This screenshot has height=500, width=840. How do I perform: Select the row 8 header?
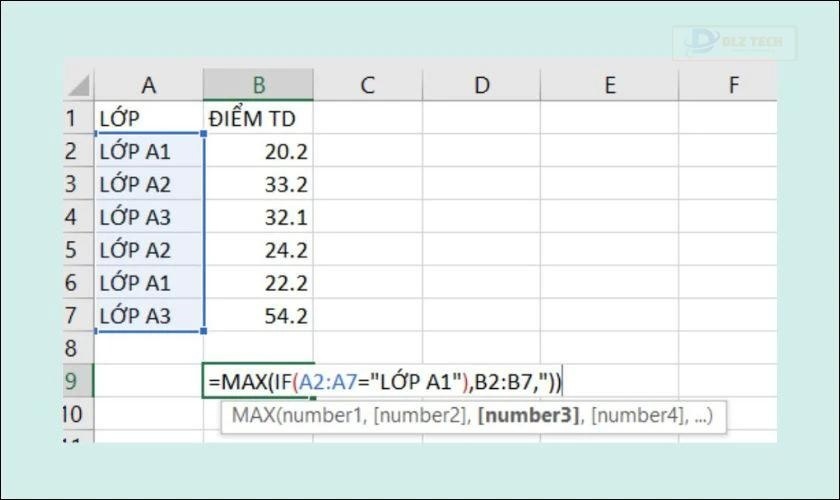coord(73,350)
